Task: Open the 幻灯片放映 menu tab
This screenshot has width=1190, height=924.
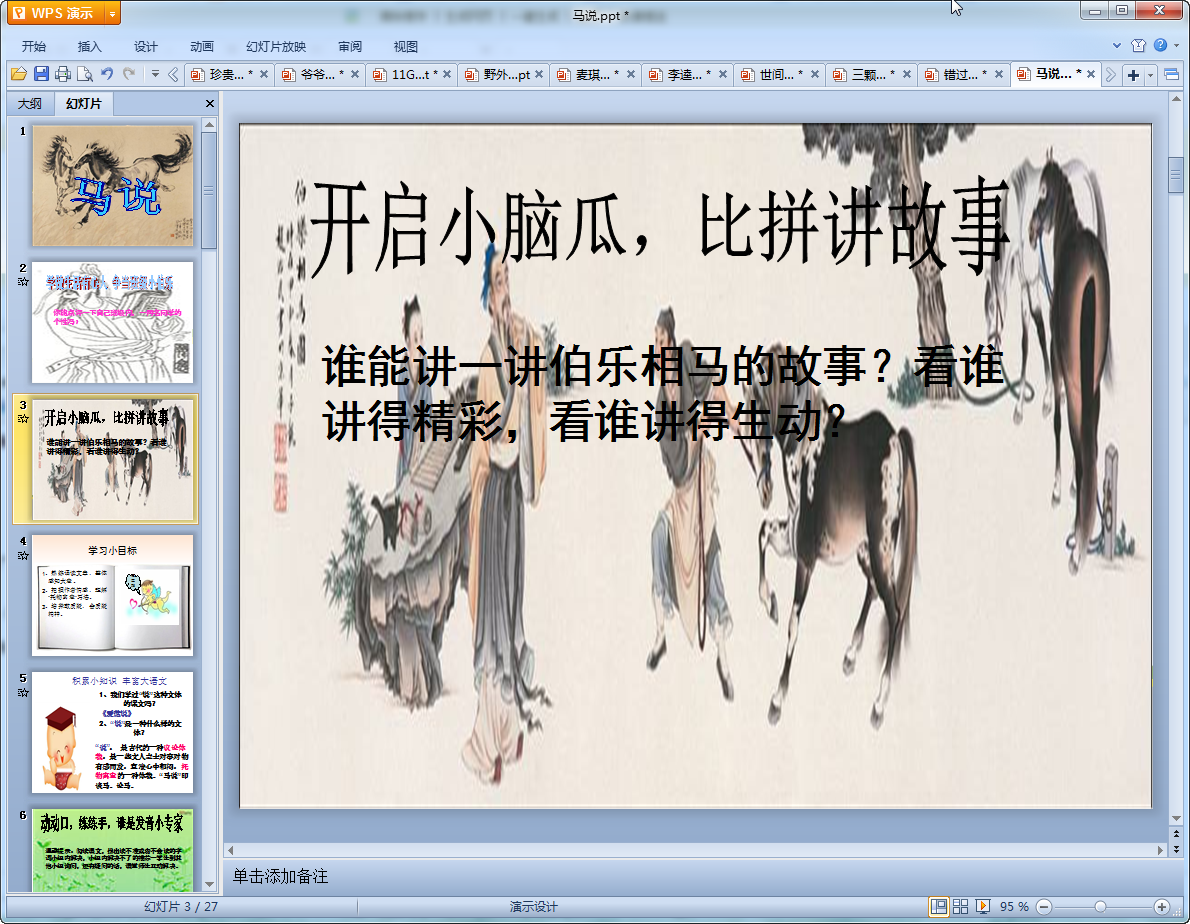Action: (276, 46)
